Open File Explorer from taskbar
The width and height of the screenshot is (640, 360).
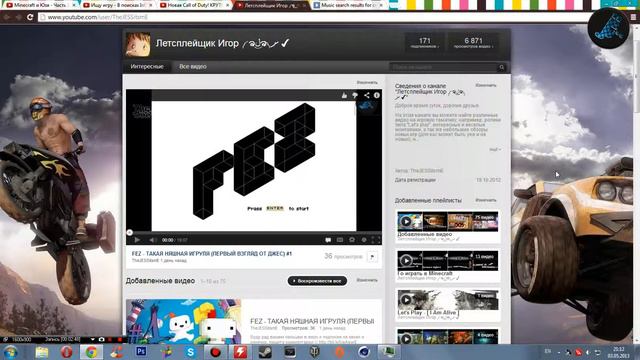[x=42, y=352]
